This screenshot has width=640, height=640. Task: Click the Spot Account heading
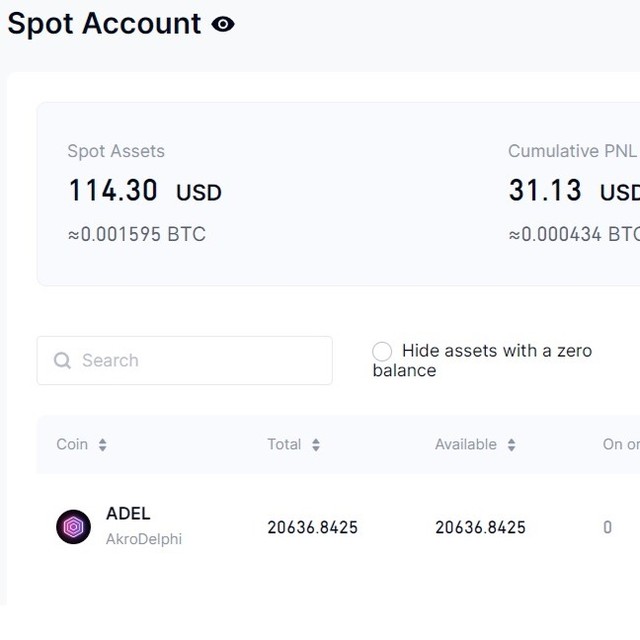pyautogui.click(x=104, y=24)
